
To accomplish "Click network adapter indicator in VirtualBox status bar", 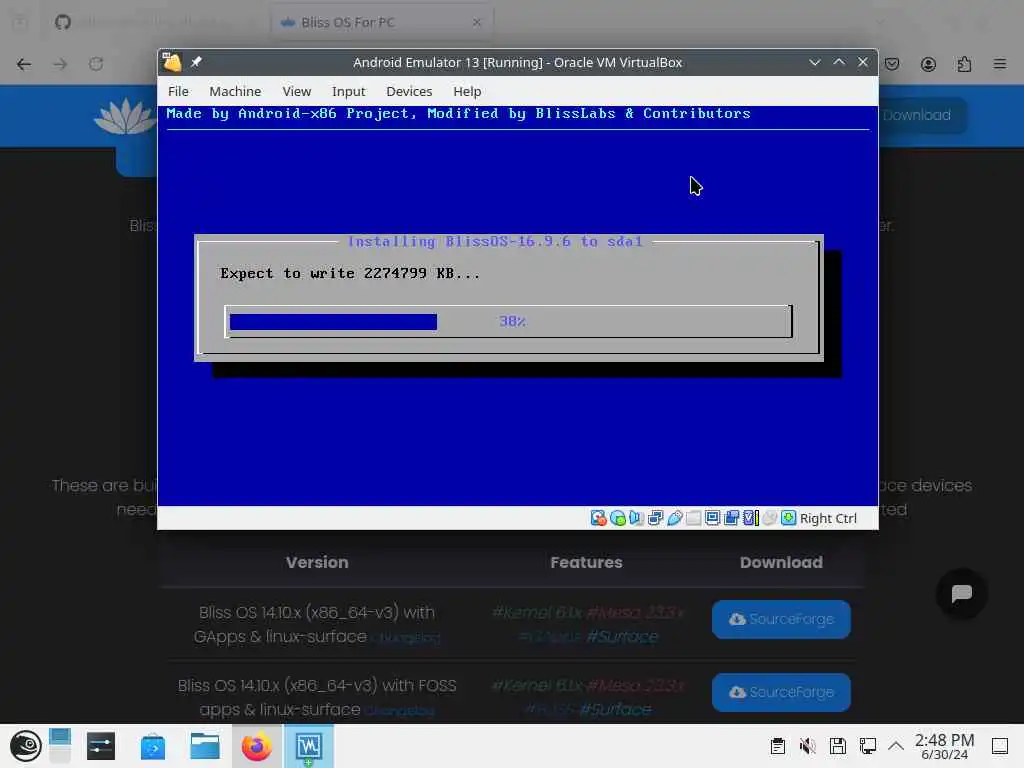I will tap(655, 518).
